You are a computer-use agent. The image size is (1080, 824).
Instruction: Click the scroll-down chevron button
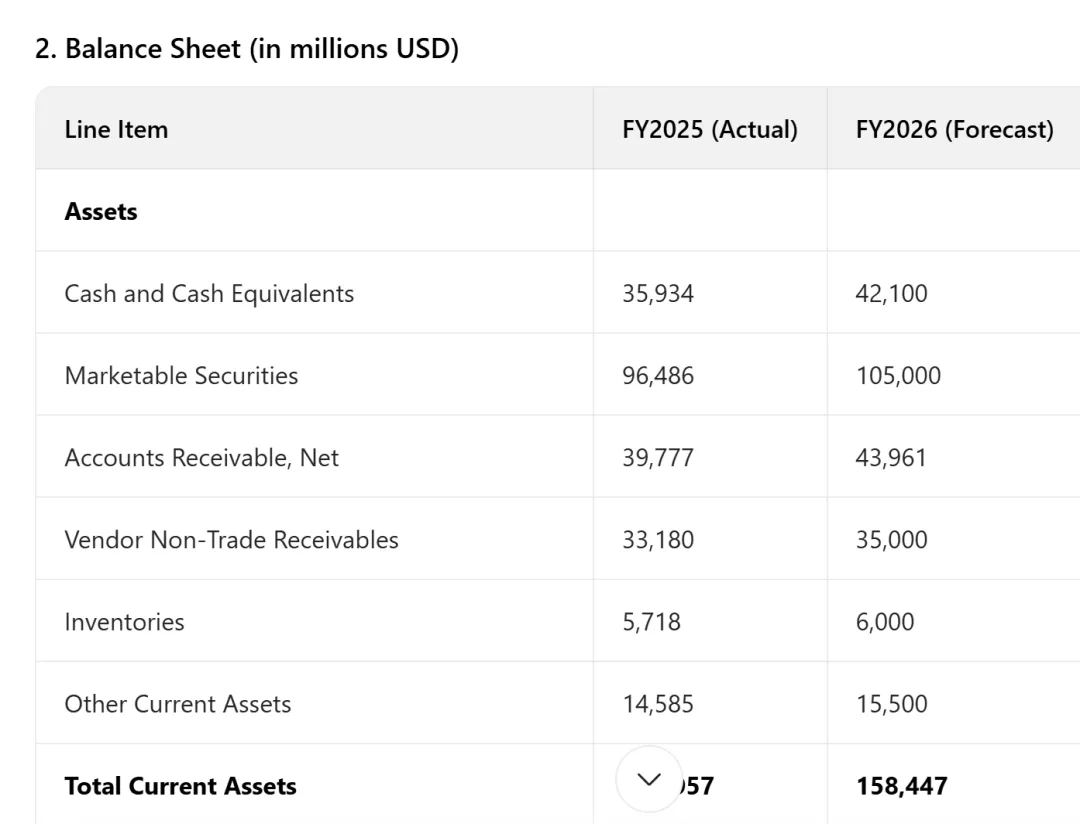(649, 779)
